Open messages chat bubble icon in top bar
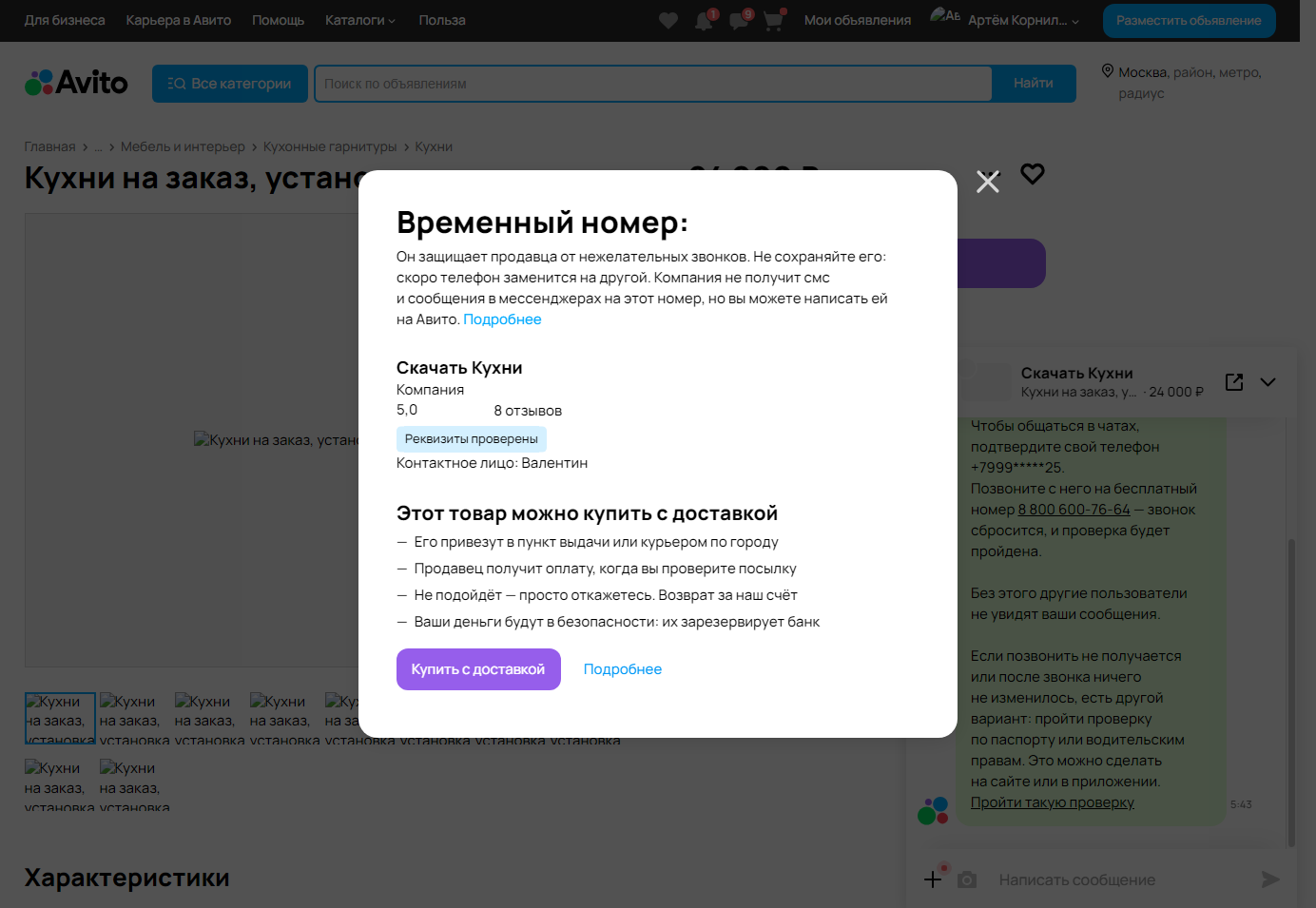Image resolution: width=1316 pixels, height=908 pixels. tap(740, 20)
